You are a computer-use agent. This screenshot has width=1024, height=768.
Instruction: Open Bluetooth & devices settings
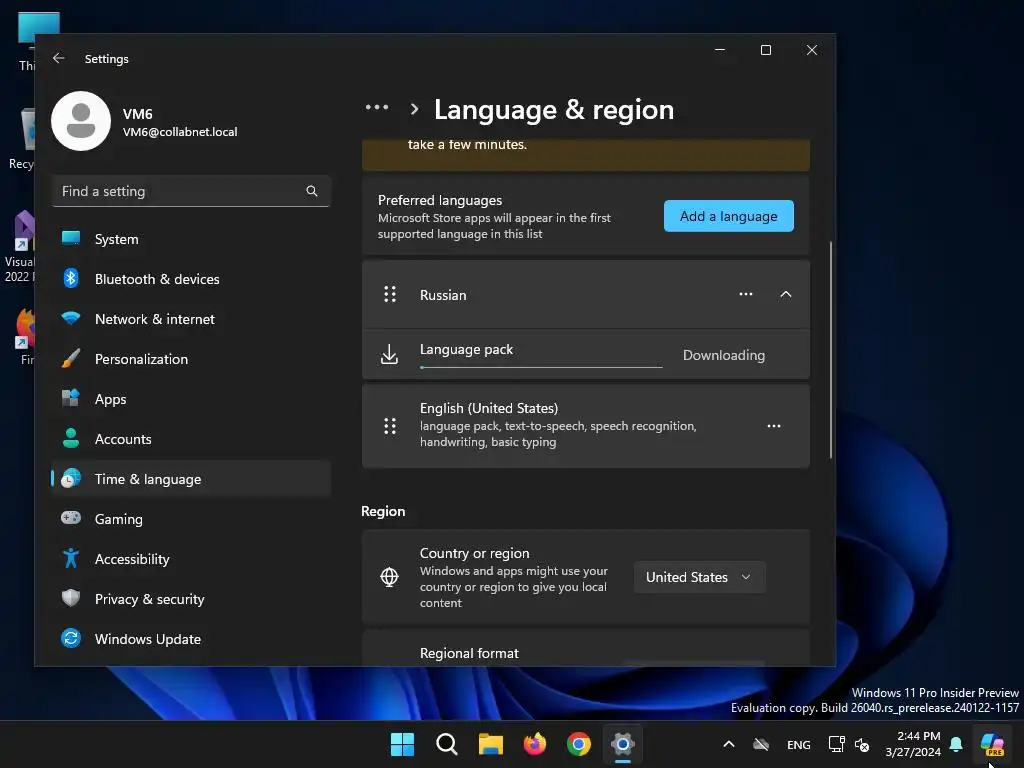191,279
